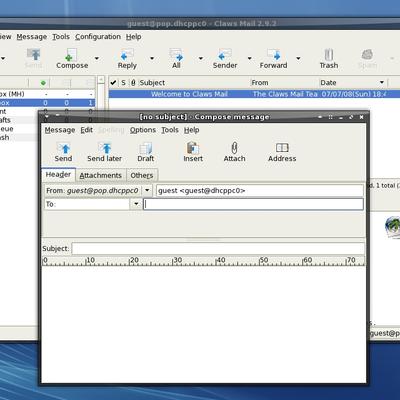
Task: Open the To header type dropdown
Action: click(136, 204)
